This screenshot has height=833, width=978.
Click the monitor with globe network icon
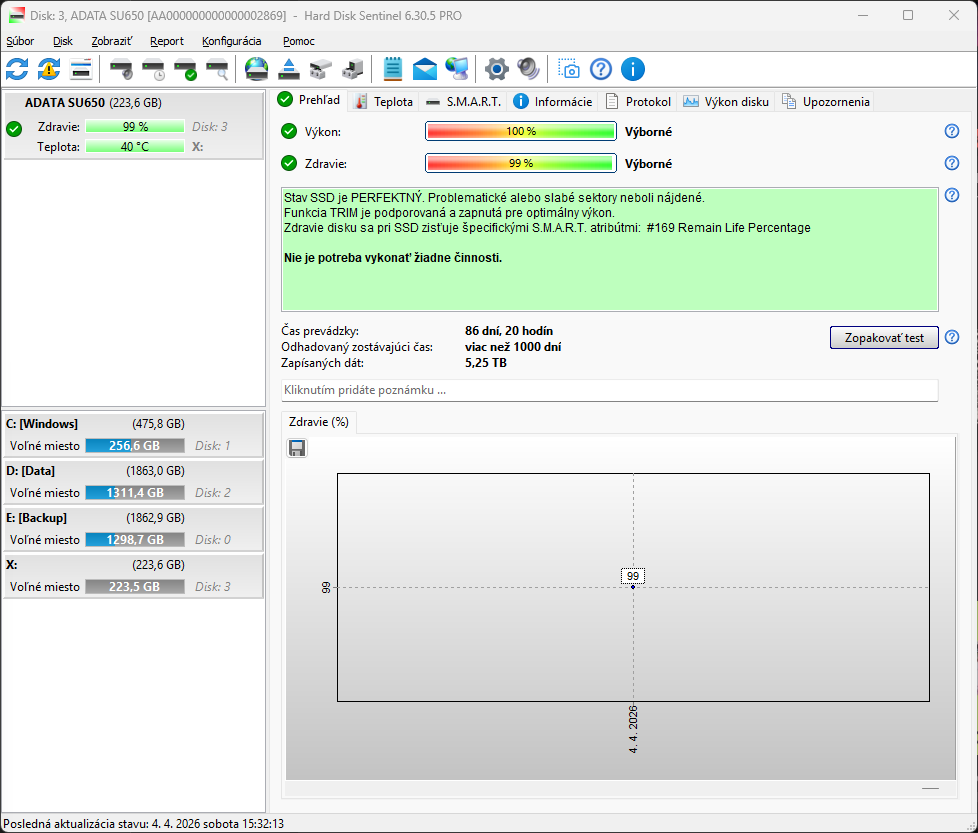[x=457, y=69]
